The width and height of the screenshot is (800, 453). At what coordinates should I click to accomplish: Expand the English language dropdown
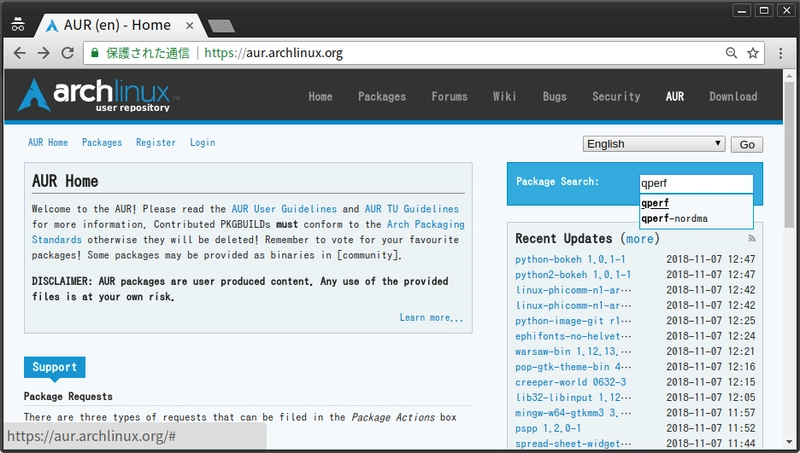[654, 144]
